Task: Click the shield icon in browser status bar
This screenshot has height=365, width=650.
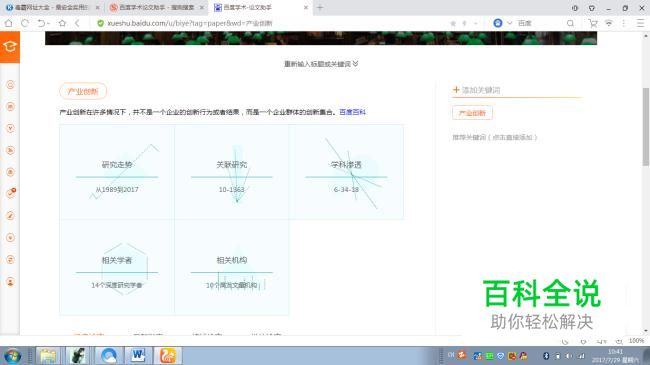Action: coord(583,342)
